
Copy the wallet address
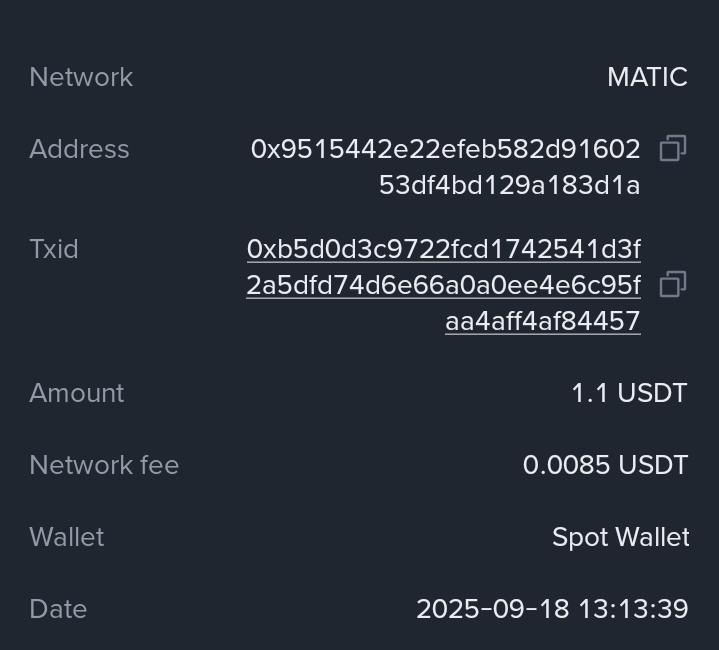[x=673, y=149]
